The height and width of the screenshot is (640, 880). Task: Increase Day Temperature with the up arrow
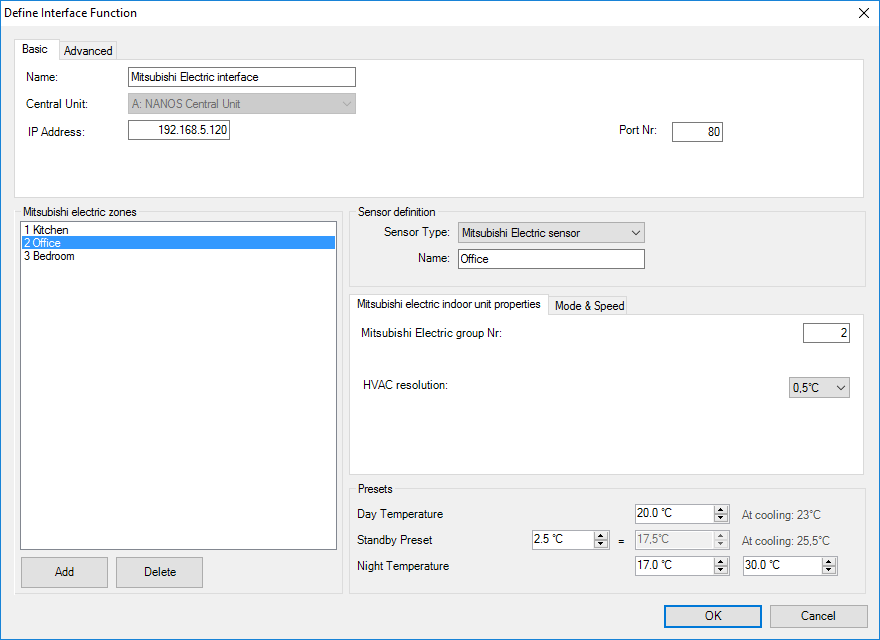[721, 510]
